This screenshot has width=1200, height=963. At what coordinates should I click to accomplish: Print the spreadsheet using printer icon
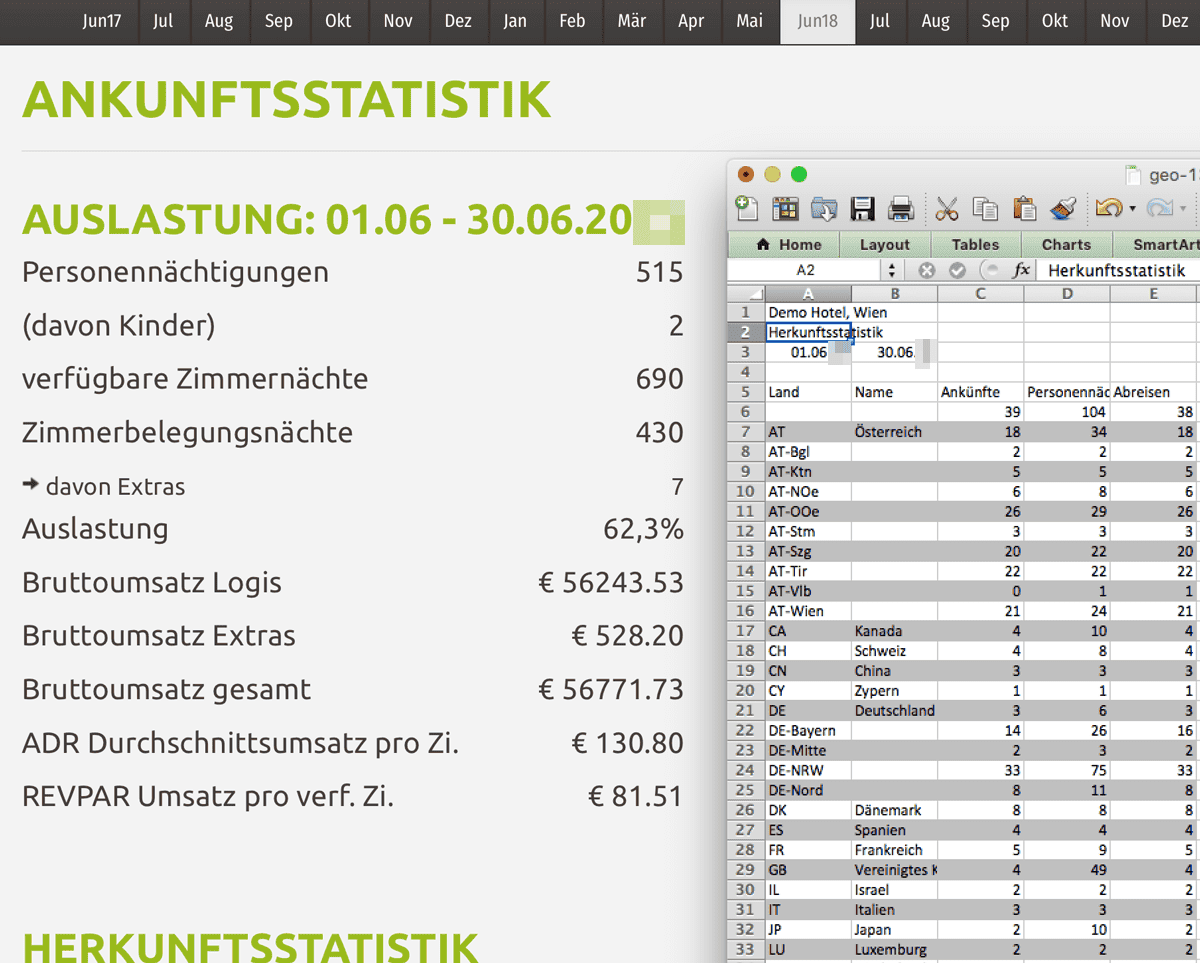click(x=901, y=208)
